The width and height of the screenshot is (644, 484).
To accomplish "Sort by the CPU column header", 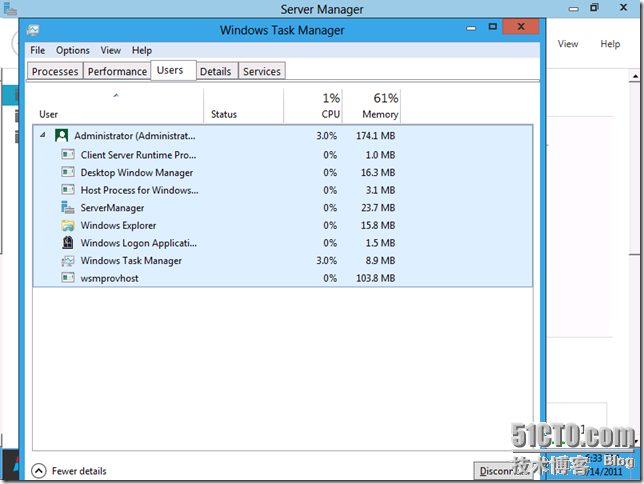I will point(313,106).
